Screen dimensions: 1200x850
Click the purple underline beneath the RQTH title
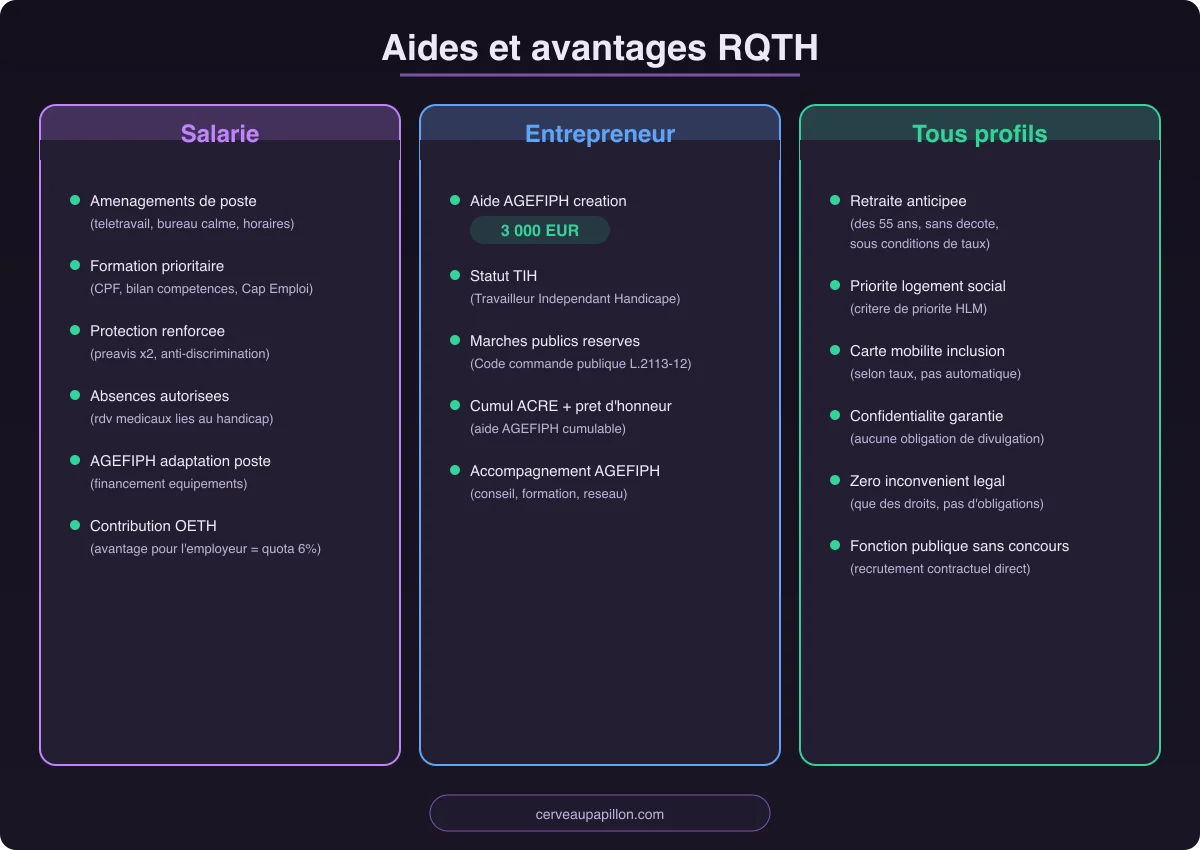(600, 73)
